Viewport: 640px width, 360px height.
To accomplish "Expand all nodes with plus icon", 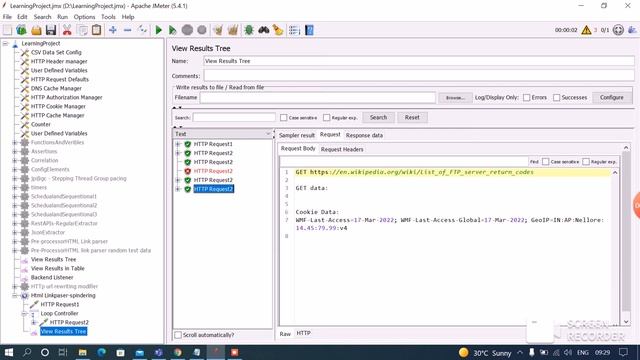I will tap(113, 30).
